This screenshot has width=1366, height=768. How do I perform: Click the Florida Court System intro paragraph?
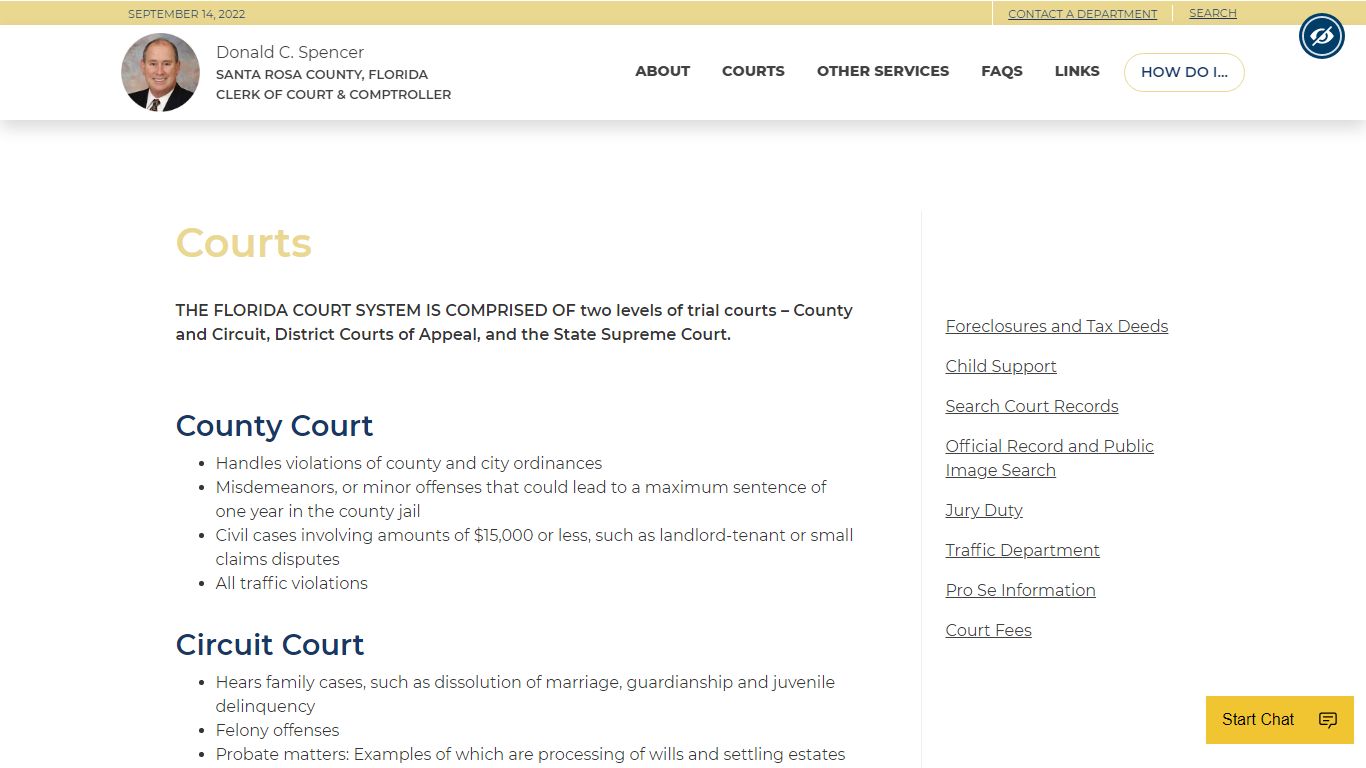pos(514,322)
